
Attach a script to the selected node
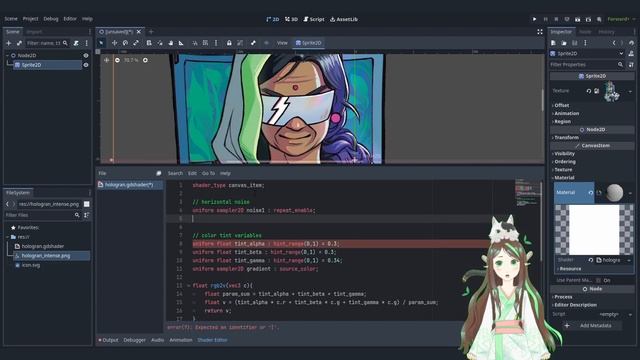(76, 43)
